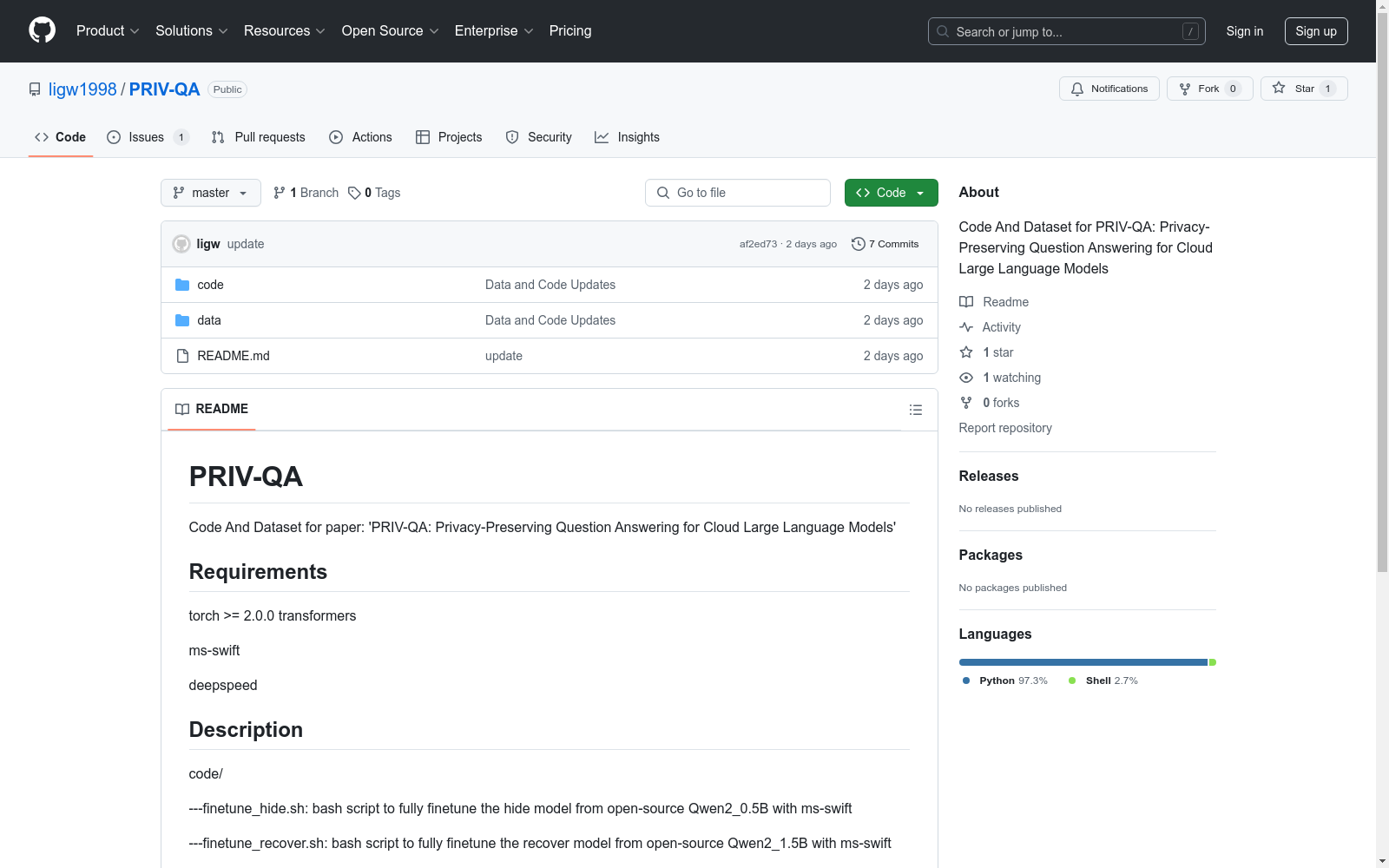Expand the Enterprise menu
This screenshot has width=1389, height=868.
click(493, 30)
